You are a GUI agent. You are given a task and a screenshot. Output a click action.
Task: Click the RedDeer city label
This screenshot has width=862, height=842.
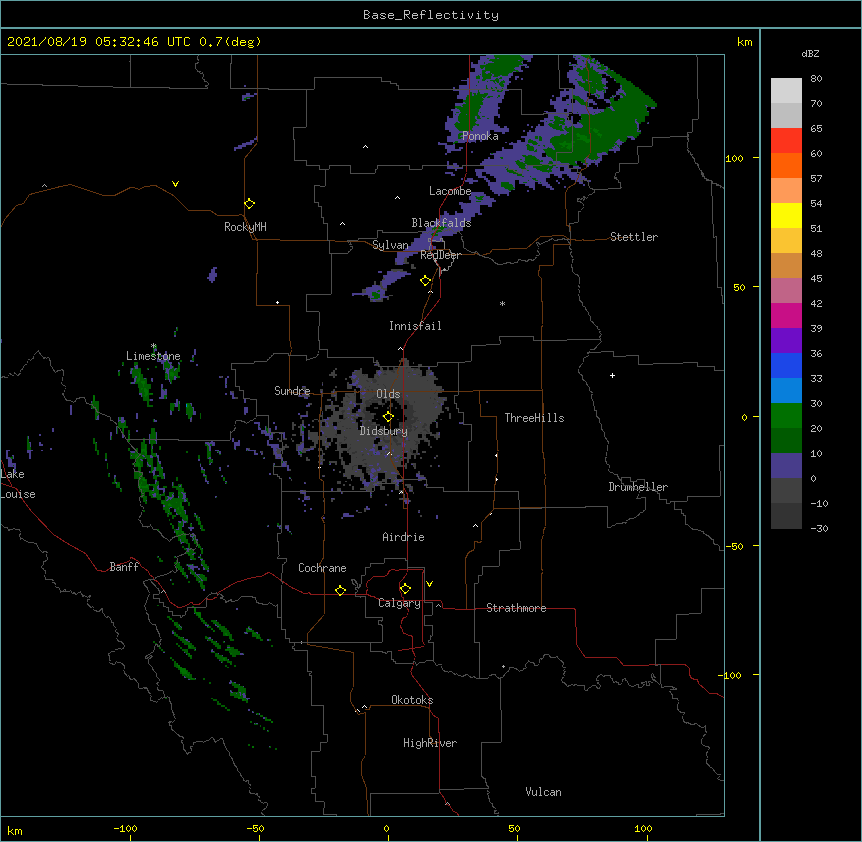pyautogui.click(x=440, y=255)
